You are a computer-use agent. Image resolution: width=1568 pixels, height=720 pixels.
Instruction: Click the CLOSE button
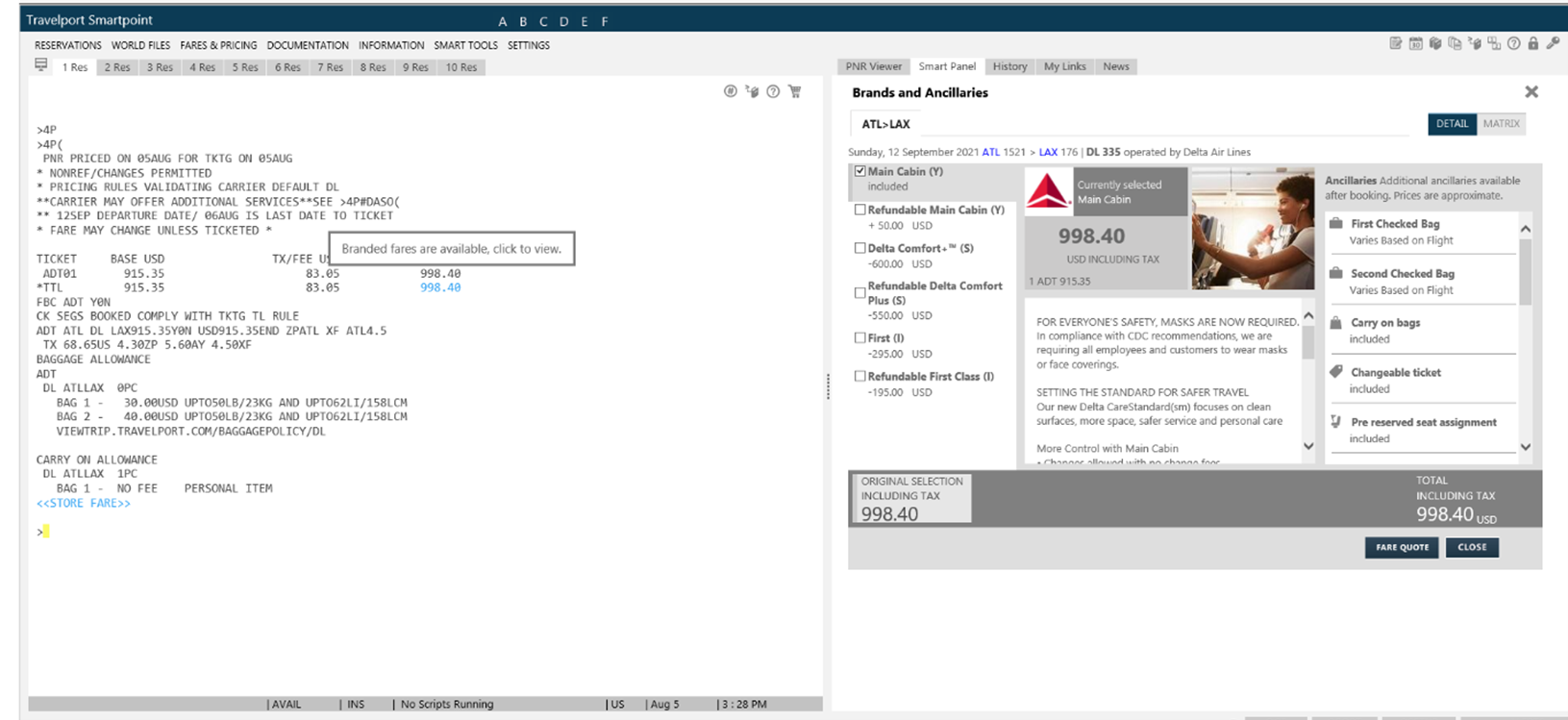[x=1472, y=547]
